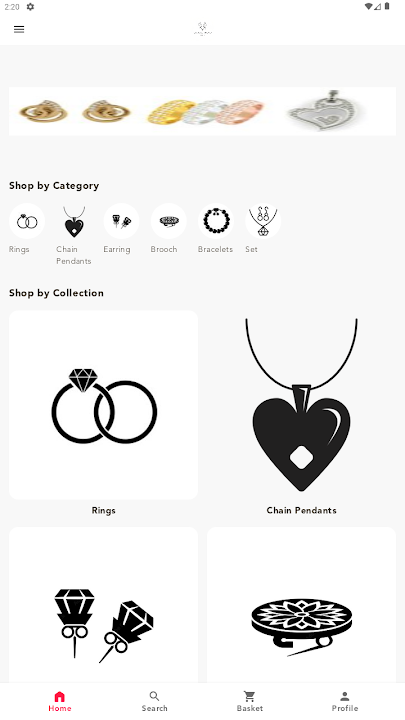Switch to the Search tab
This screenshot has width=405, height=720.
pos(154,701)
